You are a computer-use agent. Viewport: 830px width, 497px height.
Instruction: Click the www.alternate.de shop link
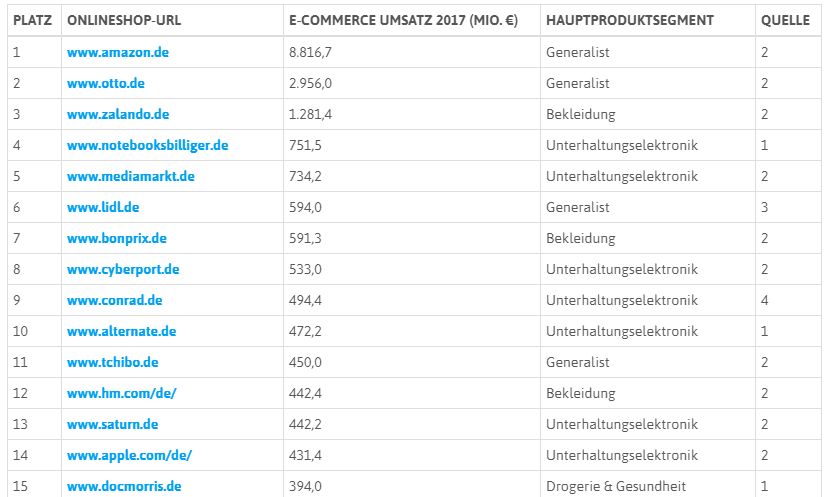(x=122, y=331)
